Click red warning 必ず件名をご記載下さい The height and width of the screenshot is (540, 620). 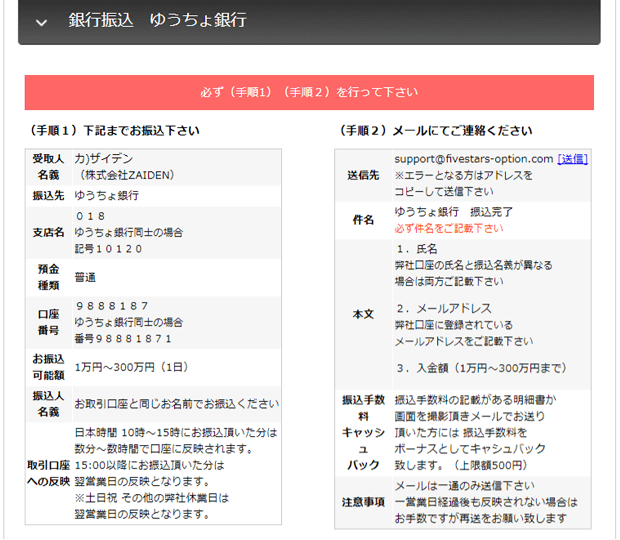[x=449, y=228]
